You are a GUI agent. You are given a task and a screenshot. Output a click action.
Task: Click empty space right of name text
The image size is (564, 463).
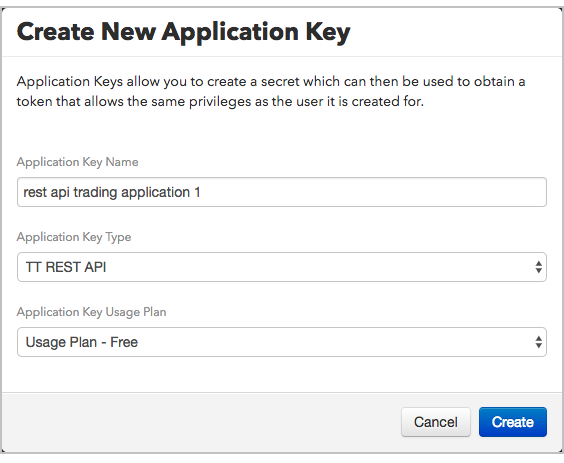pyautogui.click(x=372, y=192)
